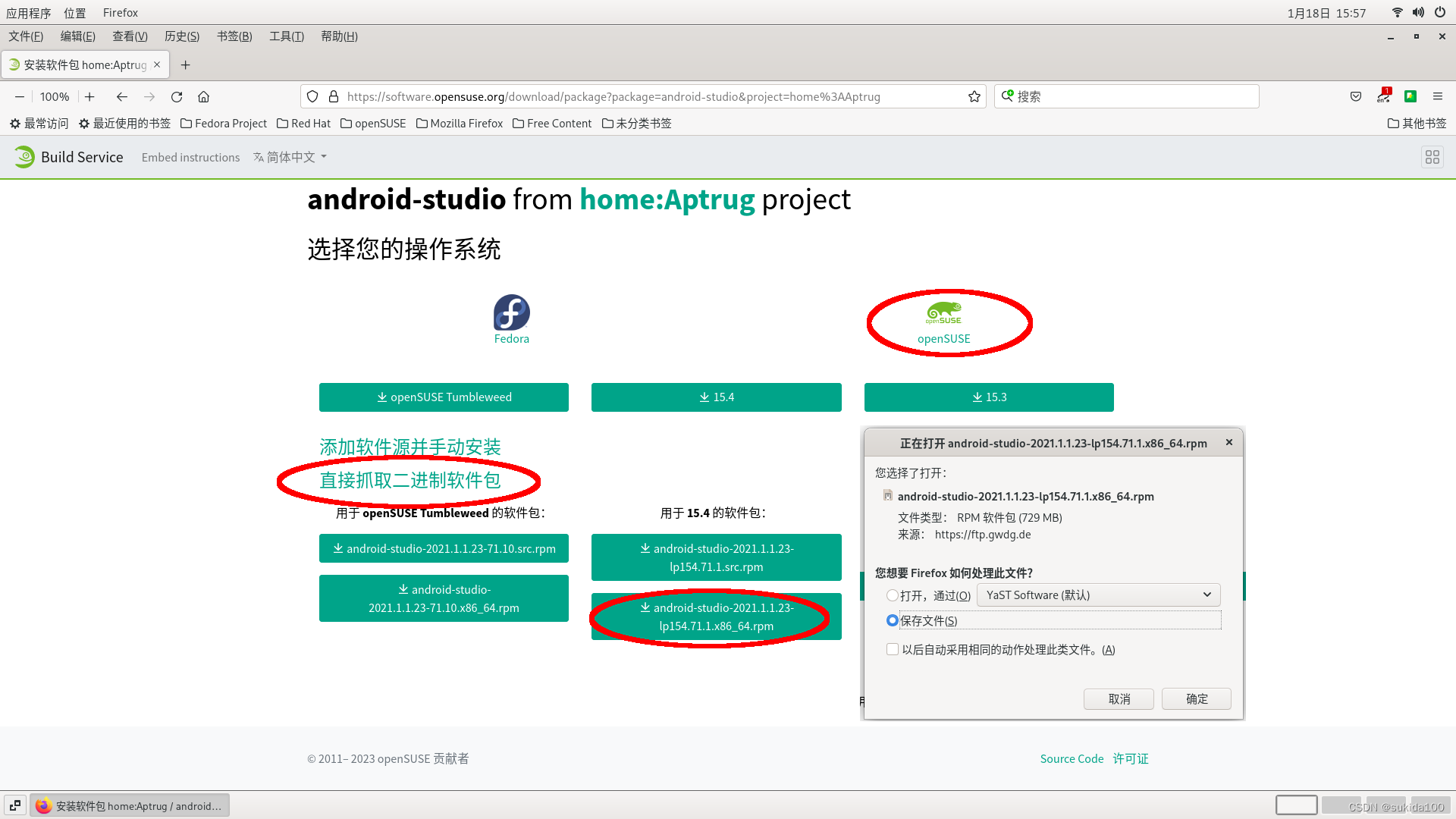The image size is (1456, 819).
Task: Click the 取消 button in dialog
Action: [1119, 698]
